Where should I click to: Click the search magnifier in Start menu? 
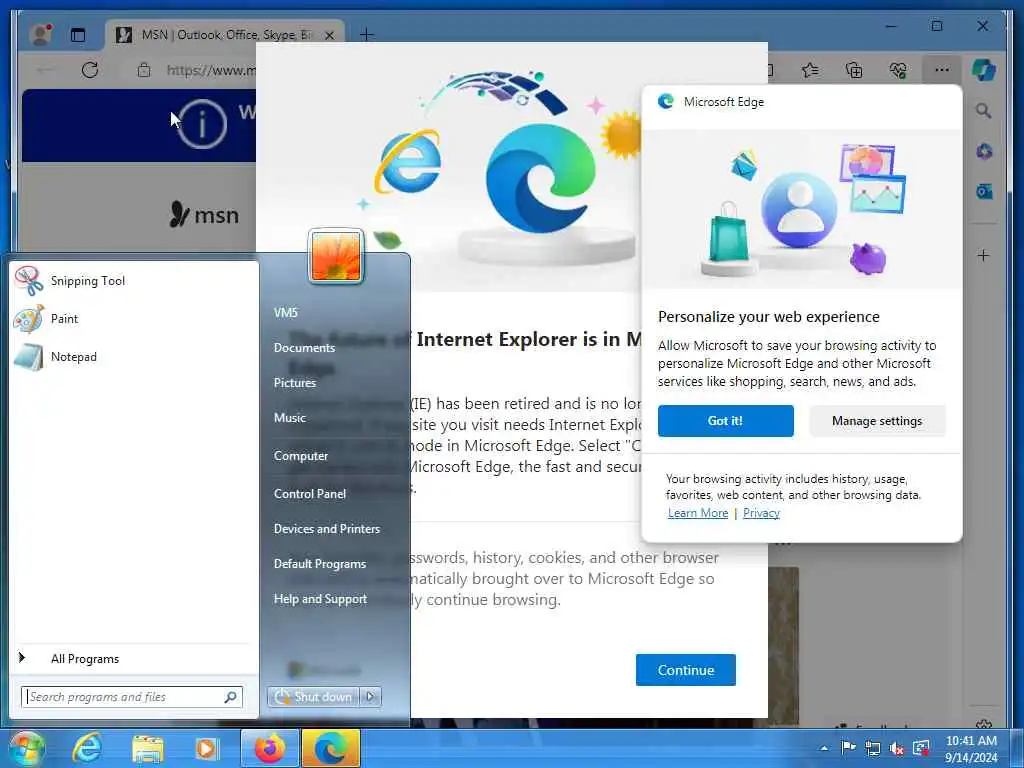(231, 697)
